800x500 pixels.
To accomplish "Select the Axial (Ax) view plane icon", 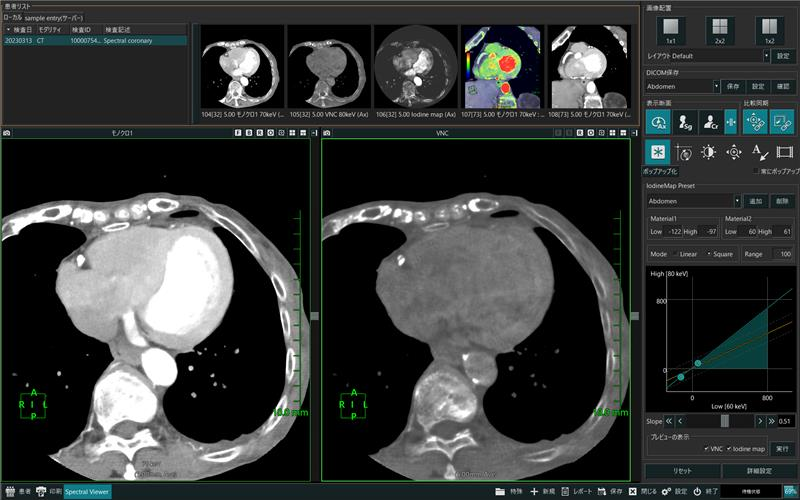I will click(658, 122).
